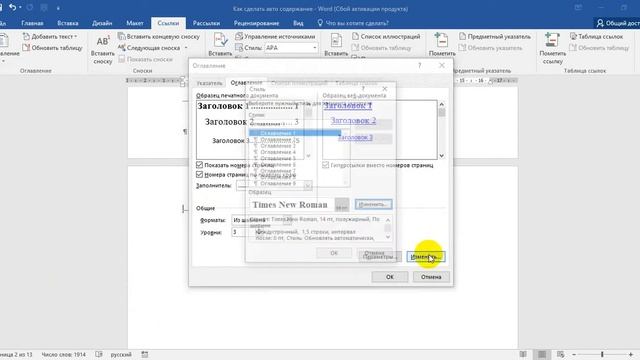640x360 pixels.
Task: Toggle Показать номера страниц checkbox
Action: tap(200, 165)
